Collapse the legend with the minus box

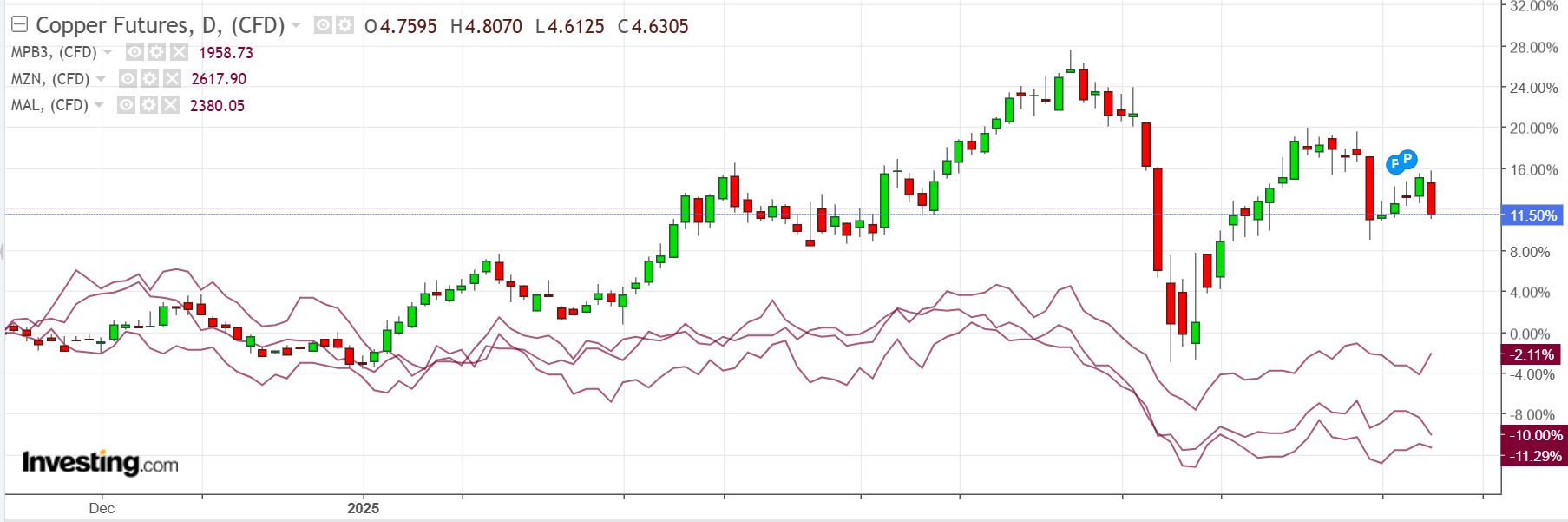coord(19,24)
